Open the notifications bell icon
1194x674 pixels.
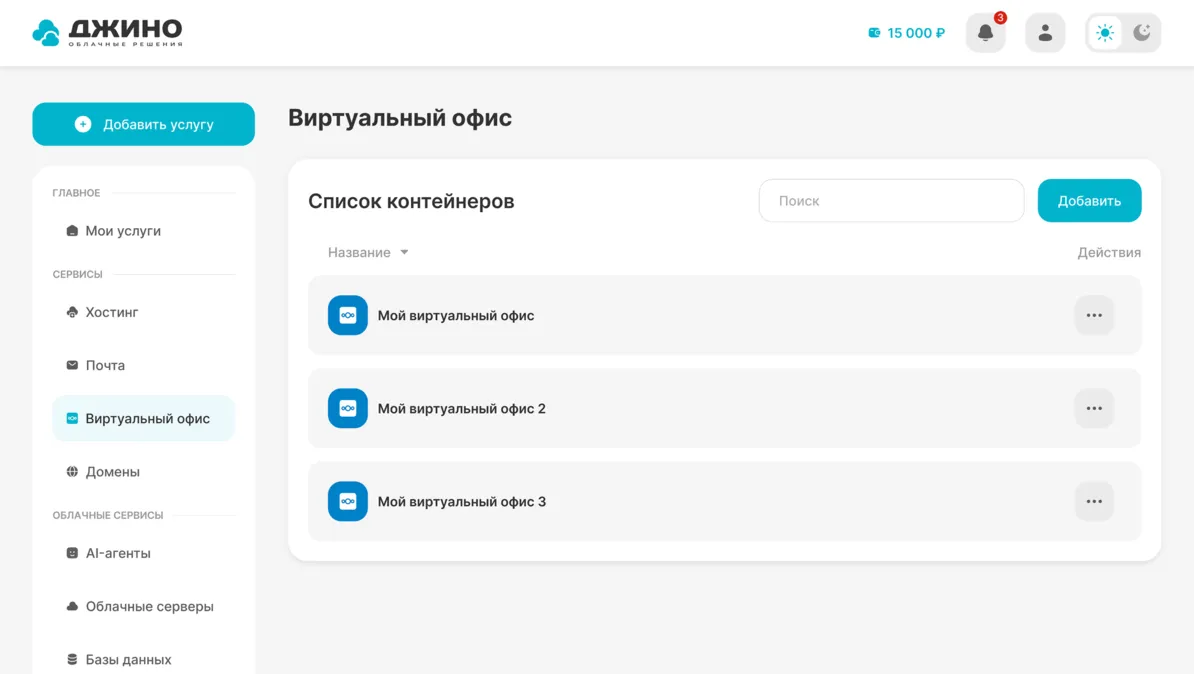tap(985, 33)
